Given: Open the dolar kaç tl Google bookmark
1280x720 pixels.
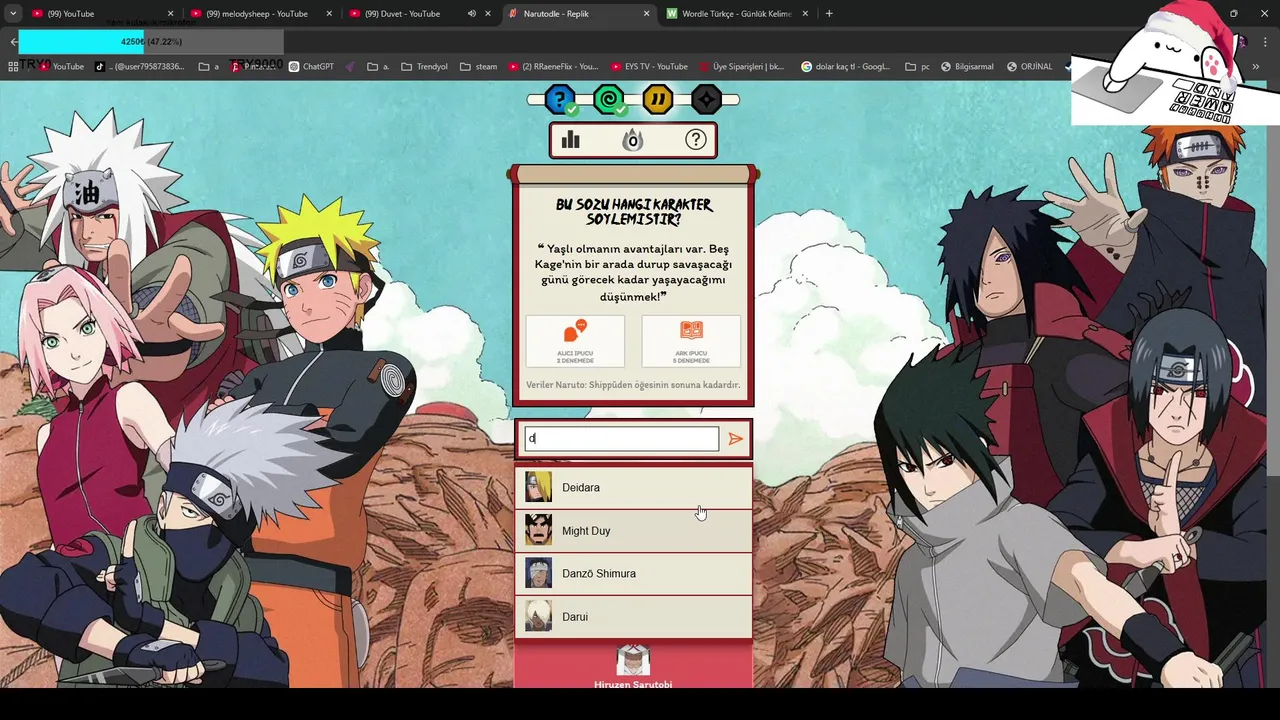Looking at the screenshot, I should point(845,67).
